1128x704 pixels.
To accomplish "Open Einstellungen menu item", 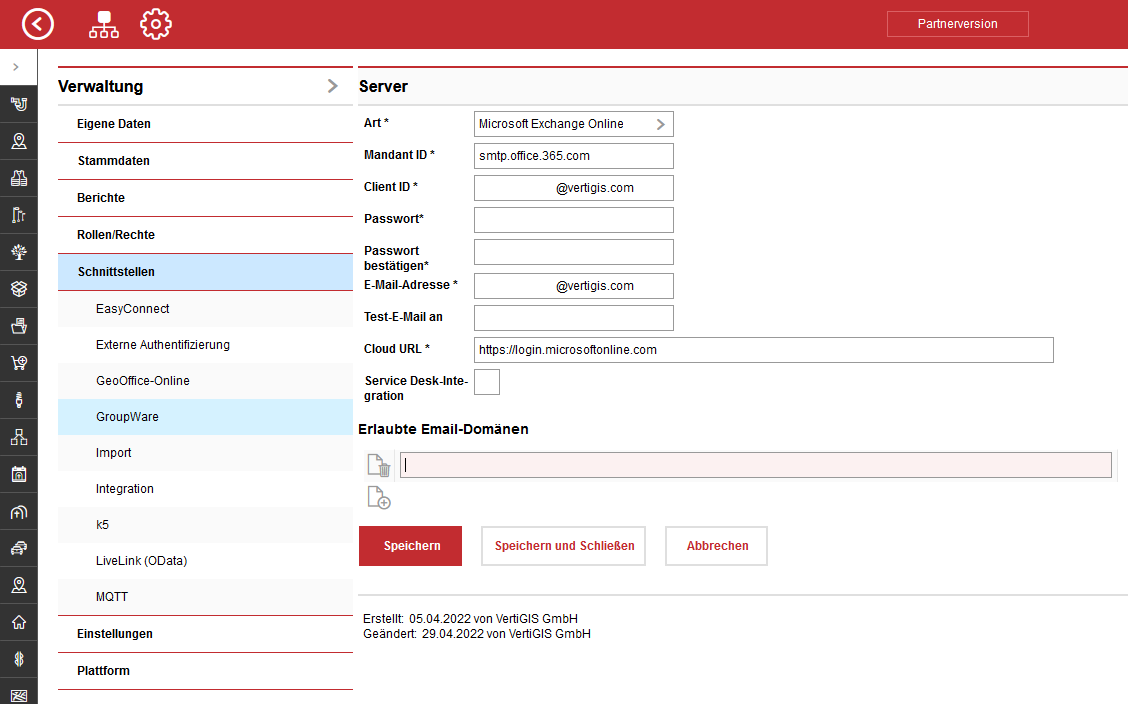I will (x=205, y=634).
